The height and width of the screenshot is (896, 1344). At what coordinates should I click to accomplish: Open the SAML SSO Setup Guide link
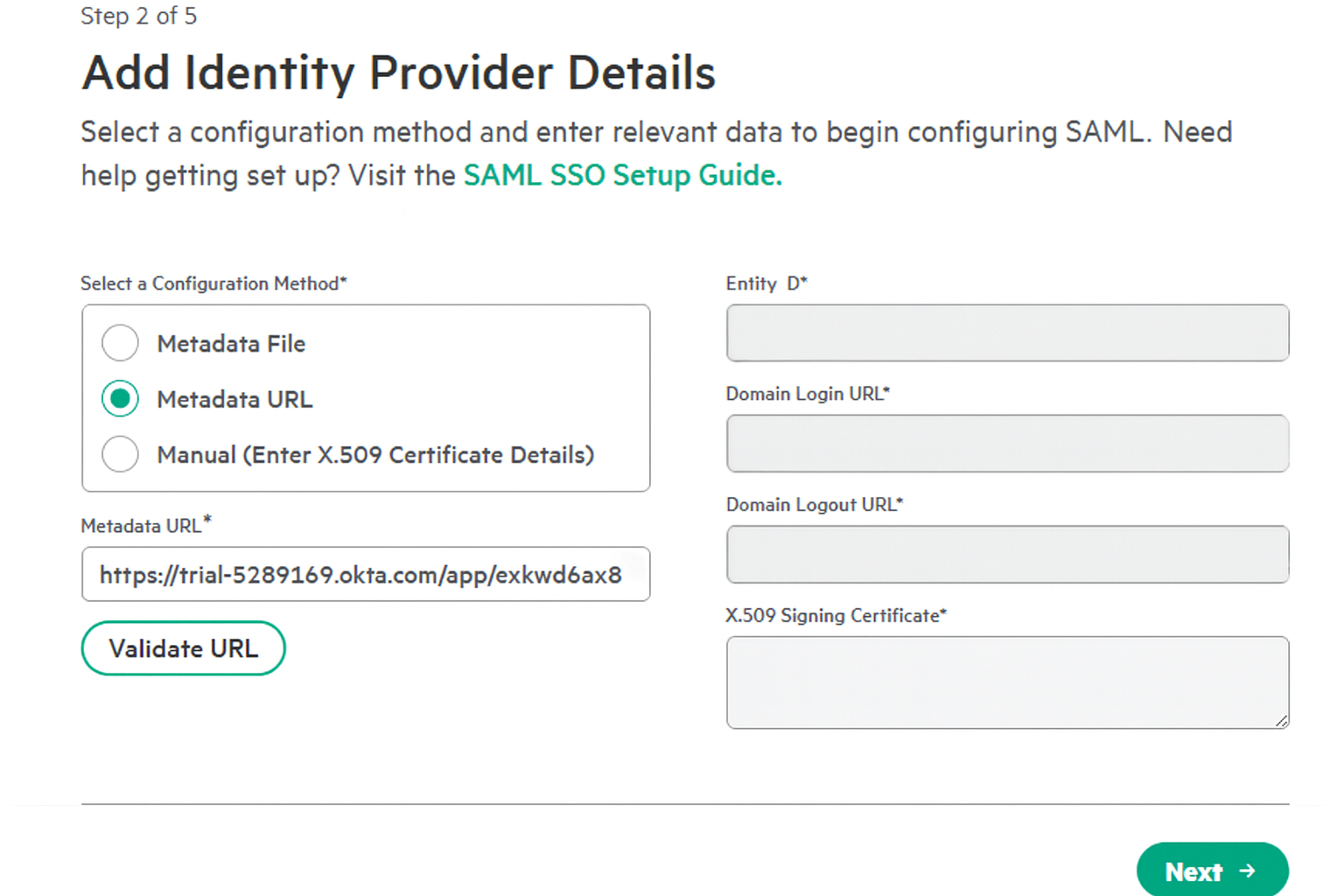point(622,175)
